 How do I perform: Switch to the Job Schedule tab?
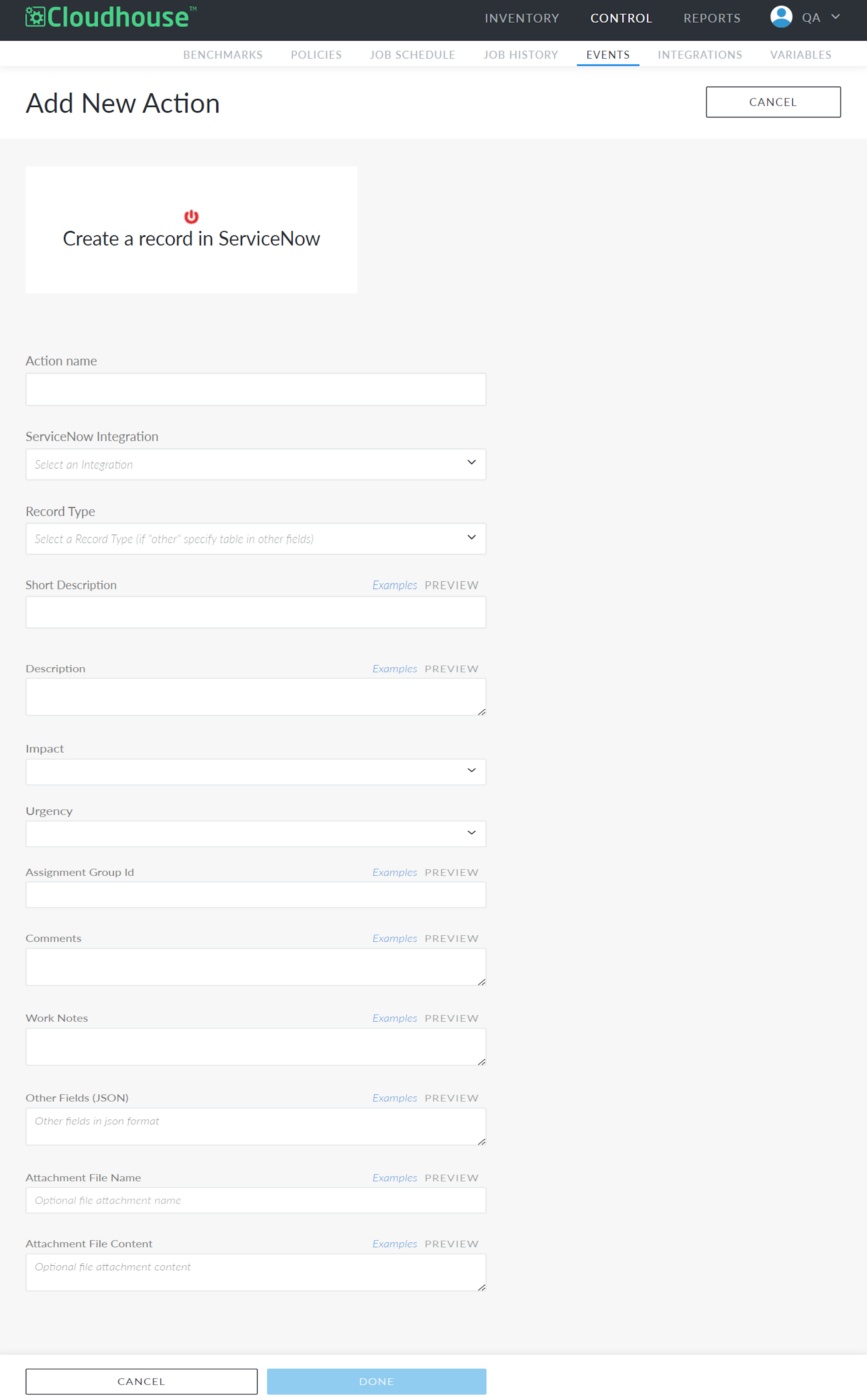(412, 54)
